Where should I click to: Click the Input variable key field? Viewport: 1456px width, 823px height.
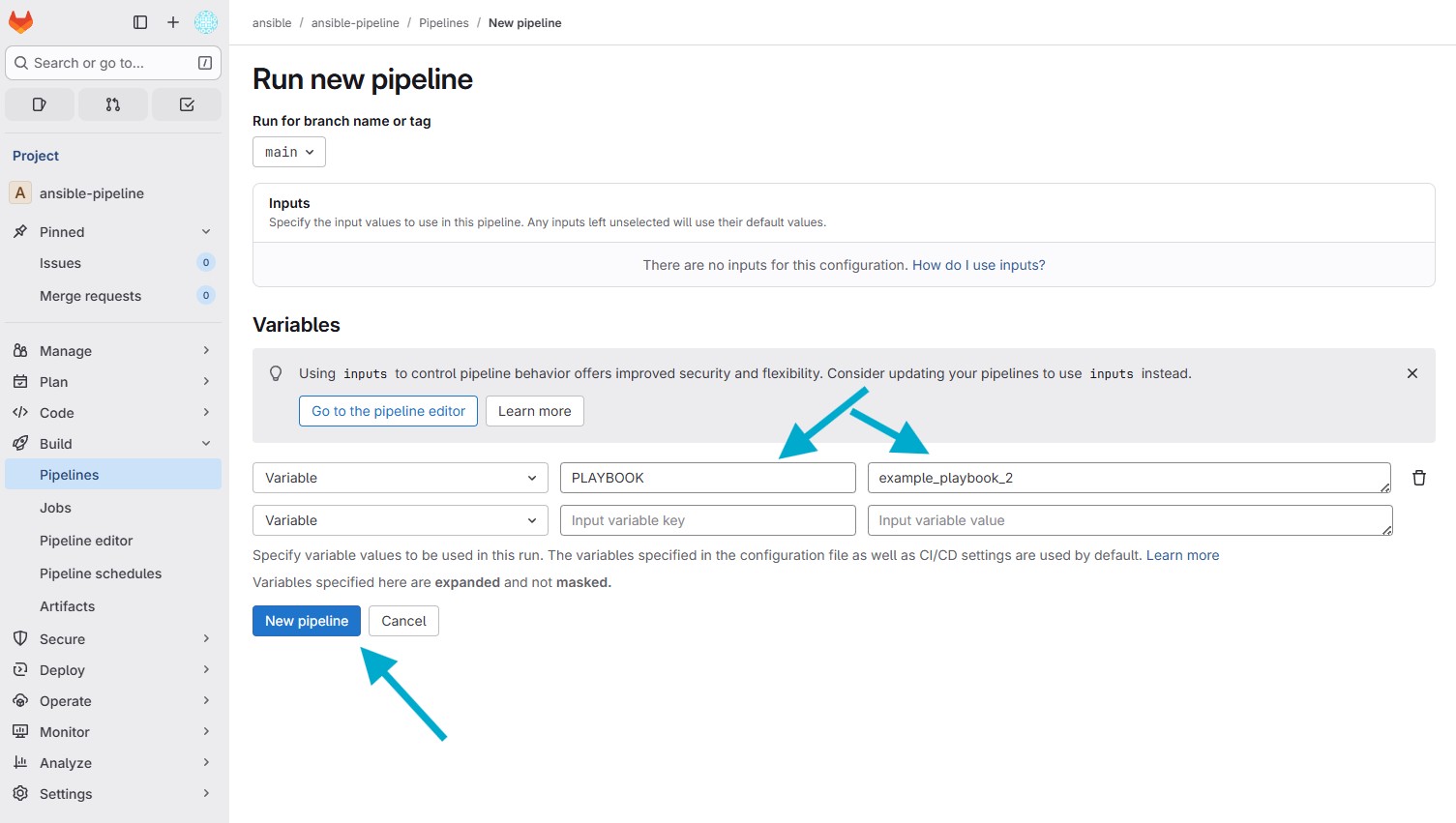(x=707, y=520)
